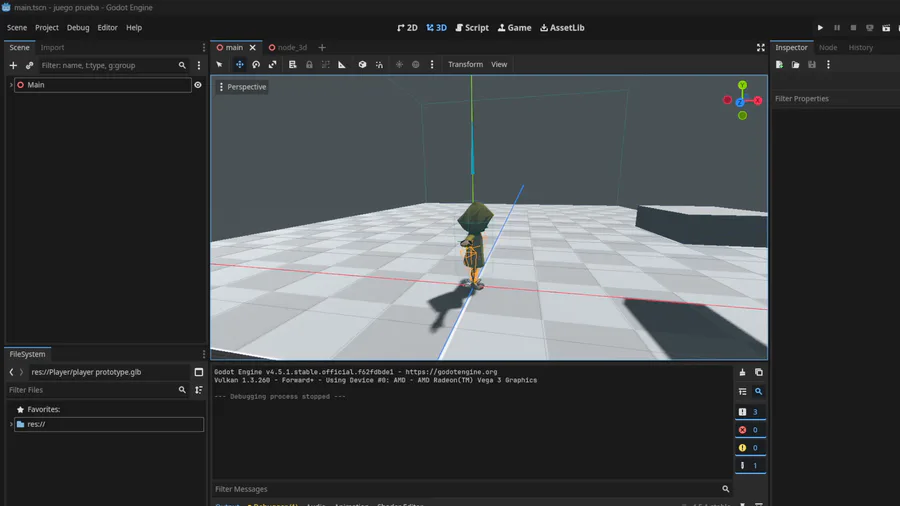Go to previous FileSystem folder
900x506 pixels.
pos(11,372)
